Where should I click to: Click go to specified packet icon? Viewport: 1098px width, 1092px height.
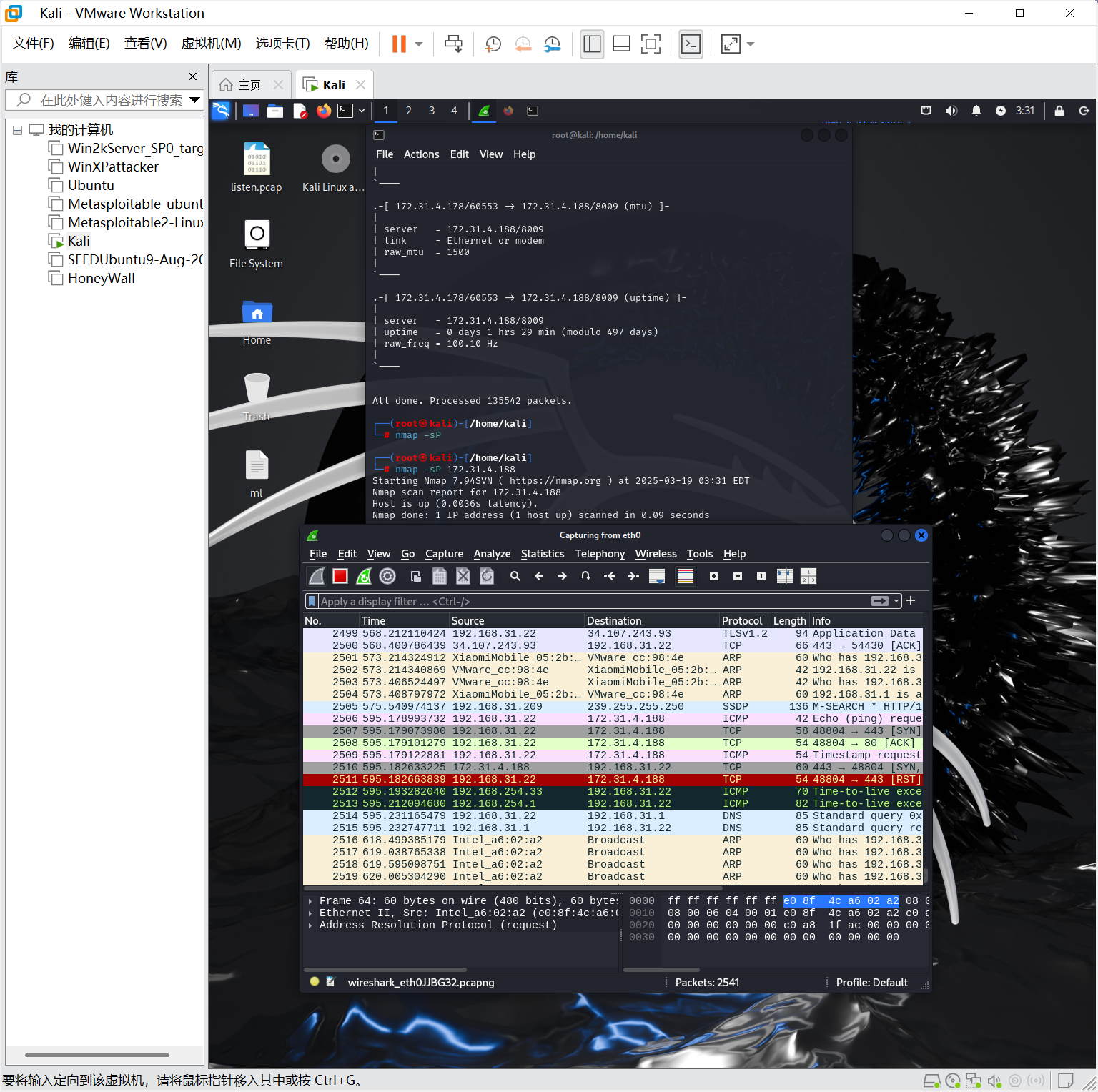[586, 576]
